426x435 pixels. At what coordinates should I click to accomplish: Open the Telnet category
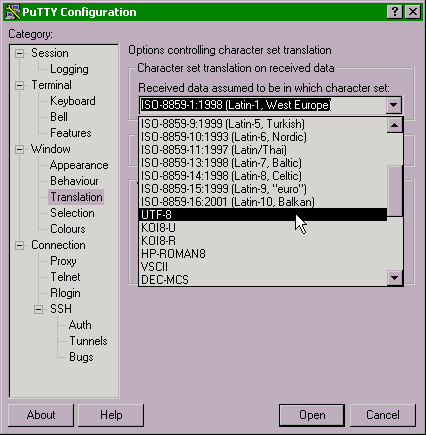pyautogui.click(x=65, y=277)
